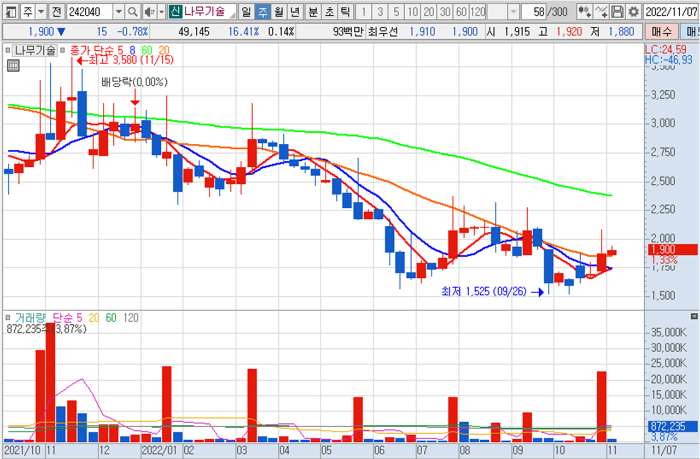Click the small square before 종가 단순 legend

click(x=63, y=50)
